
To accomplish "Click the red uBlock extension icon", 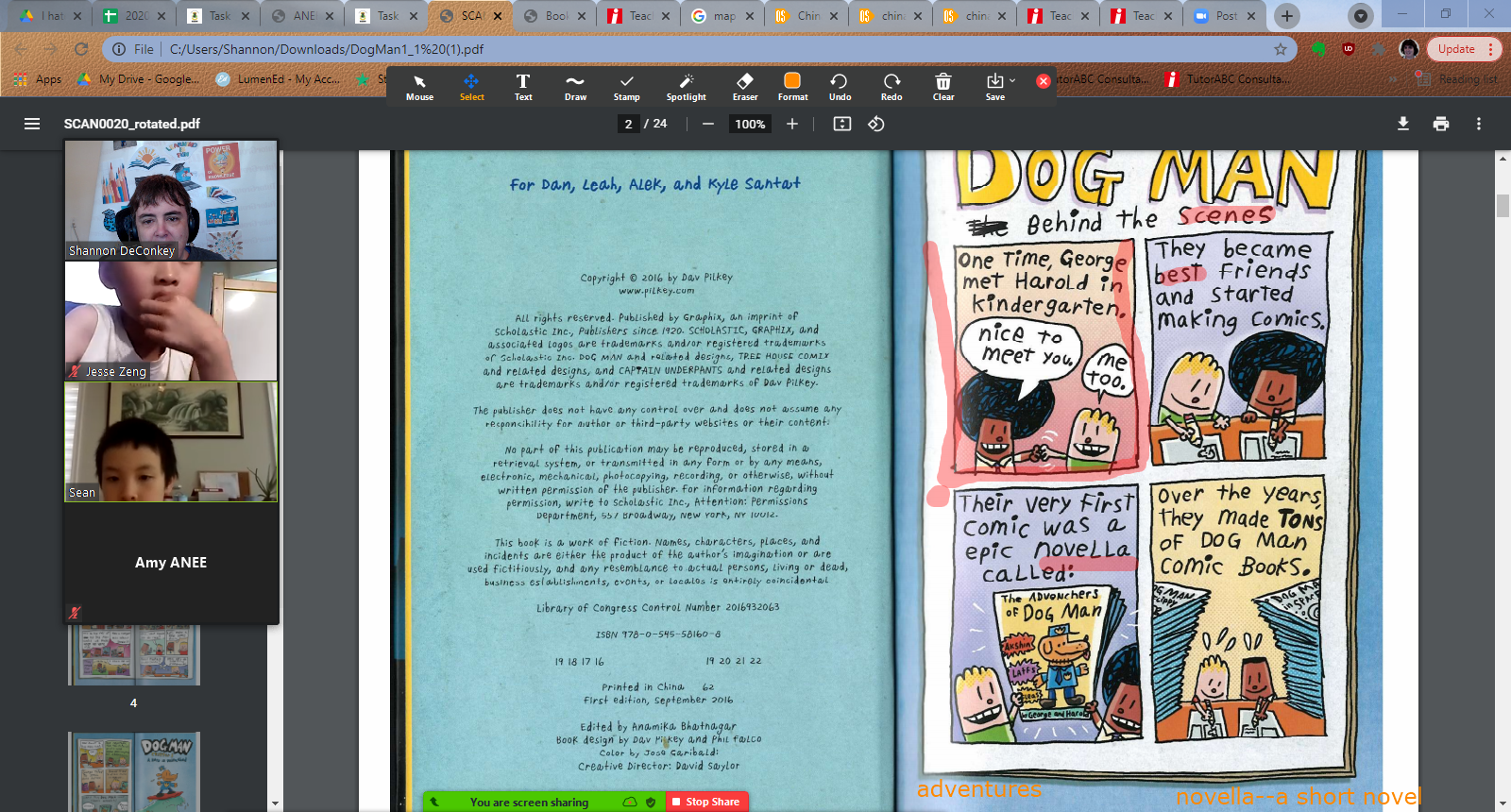I will pyautogui.click(x=1349, y=49).
